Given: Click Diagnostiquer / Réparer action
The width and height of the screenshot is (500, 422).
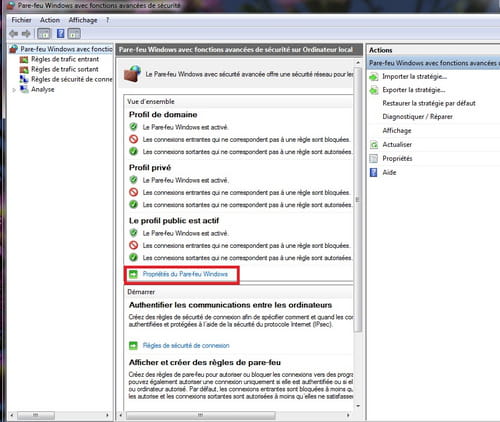Looking at the screenshot, I should click(x=417, y=117).
